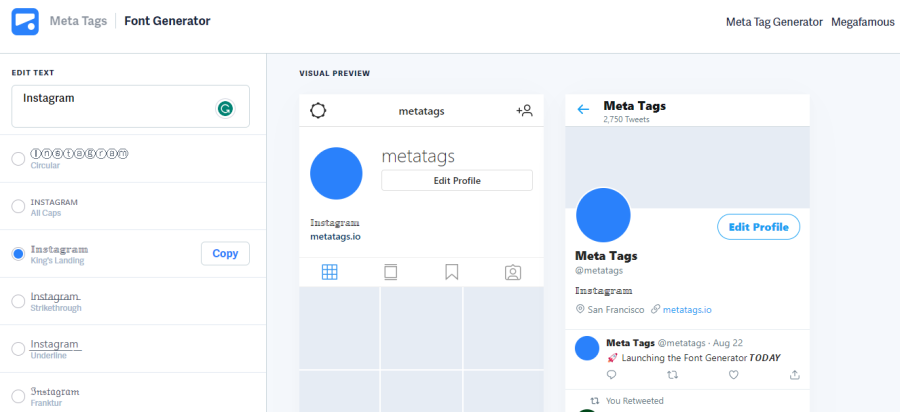Click the styled Instagram bio text in Twitter preview
Image resolution: width=900 pixels, height=412 pixels.
click(603, 291)
